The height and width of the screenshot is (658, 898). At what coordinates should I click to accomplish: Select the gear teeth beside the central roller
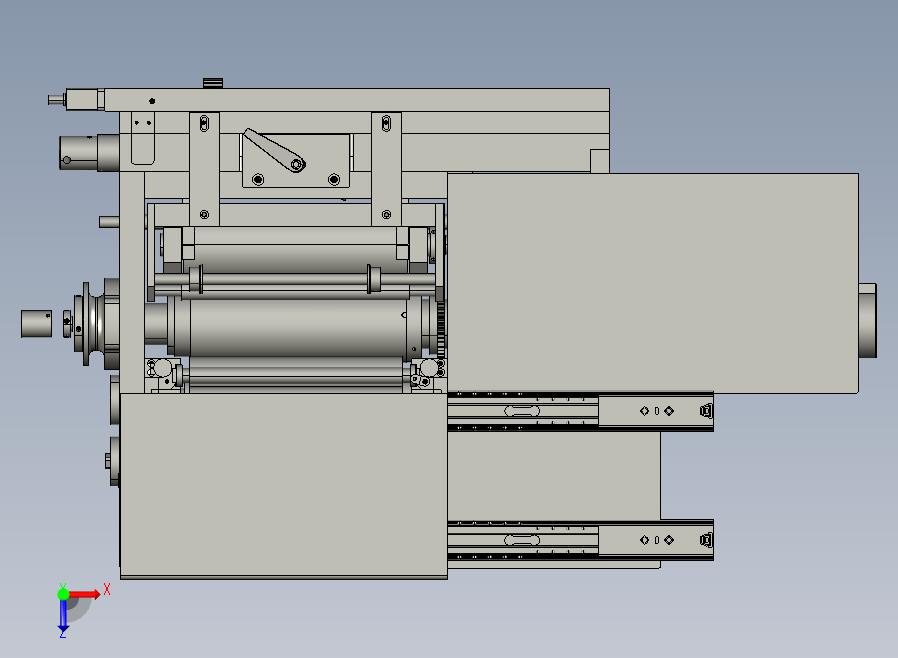click(x=441, y=330)
